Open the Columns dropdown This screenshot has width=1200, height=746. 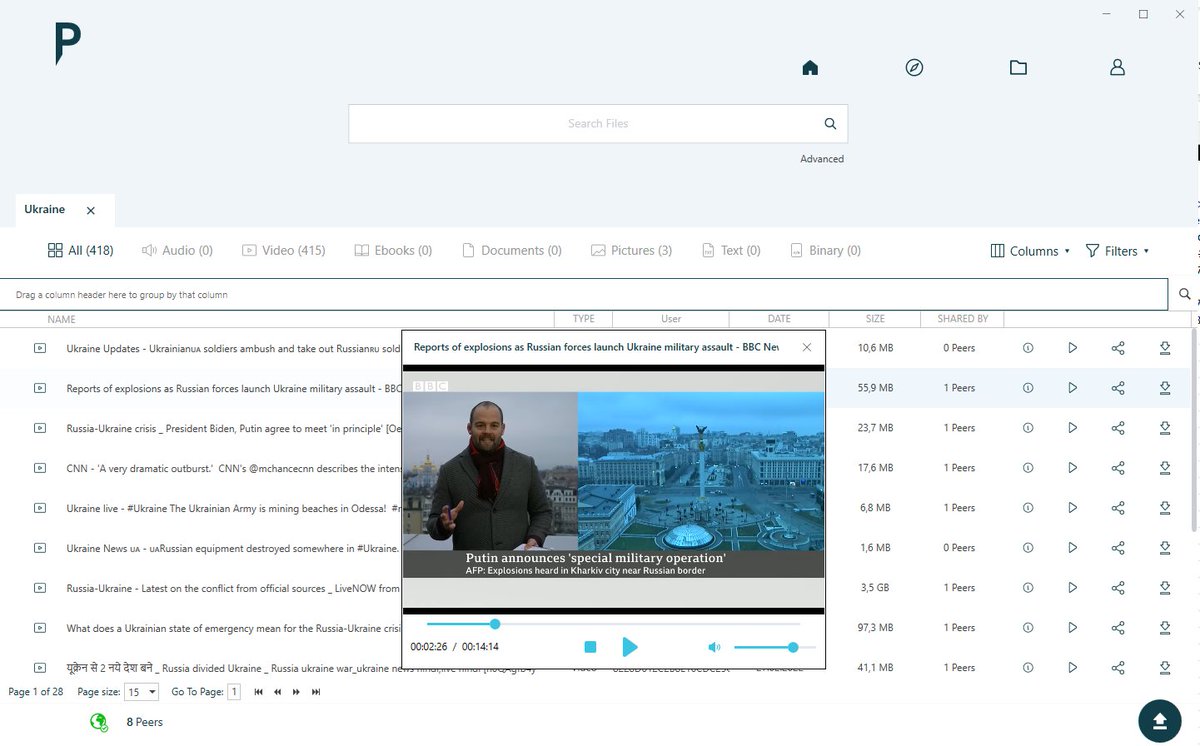pyautogui.click(x=1030, y=251)
